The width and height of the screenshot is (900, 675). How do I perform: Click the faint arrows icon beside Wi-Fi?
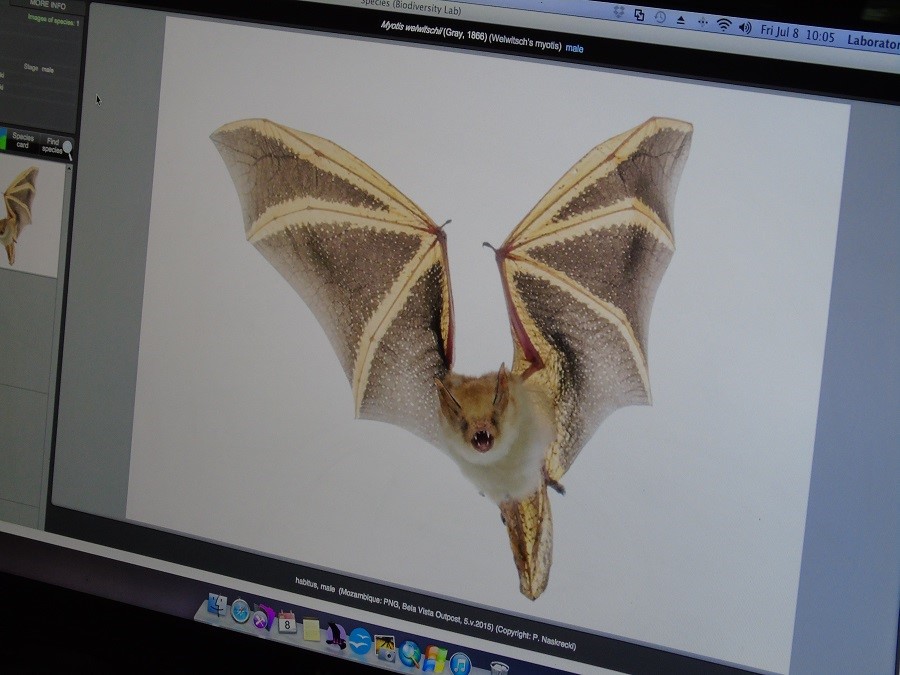tap(703, 22)
